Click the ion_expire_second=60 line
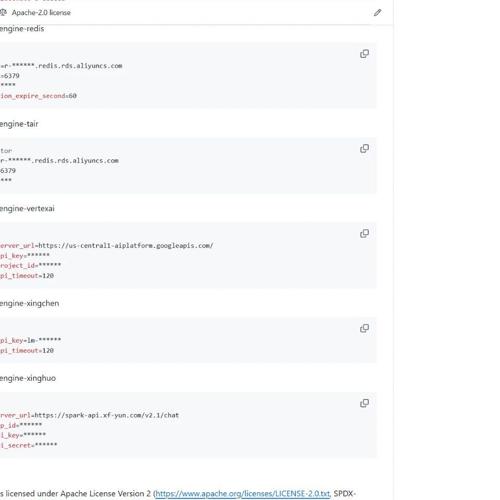Image resolution: width=500 pixels, height=500 pixels. coord(38,96)
